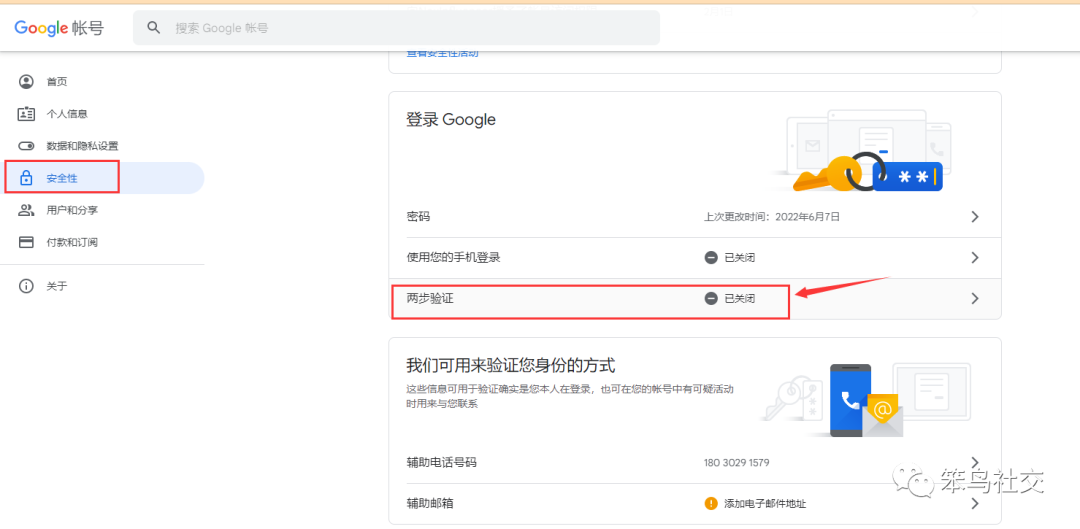
Task: Click the orange warning icon for 辅助邮箱
Action: tap(711, 504)
